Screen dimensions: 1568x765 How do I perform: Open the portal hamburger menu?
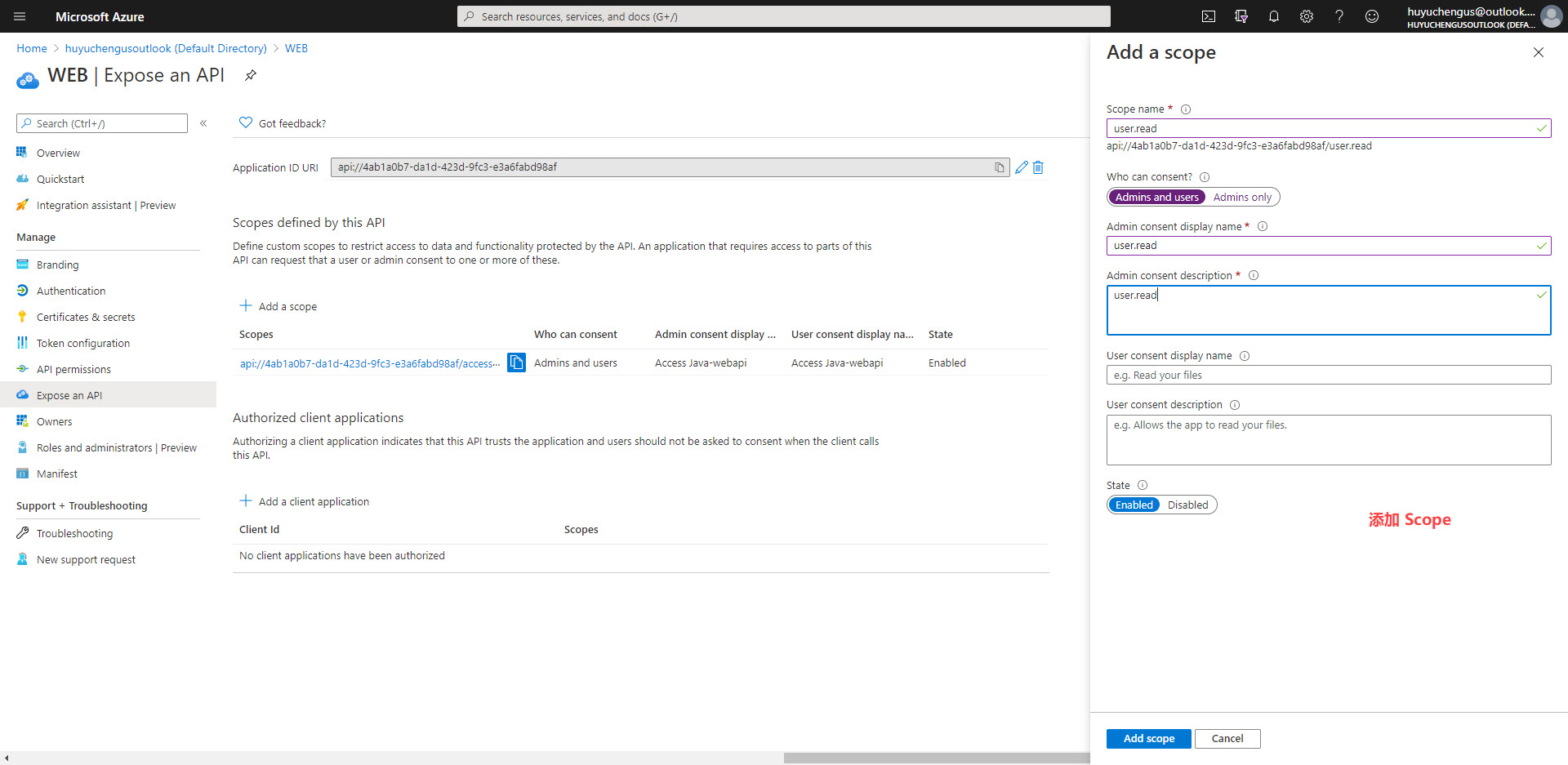click(20, 16)
